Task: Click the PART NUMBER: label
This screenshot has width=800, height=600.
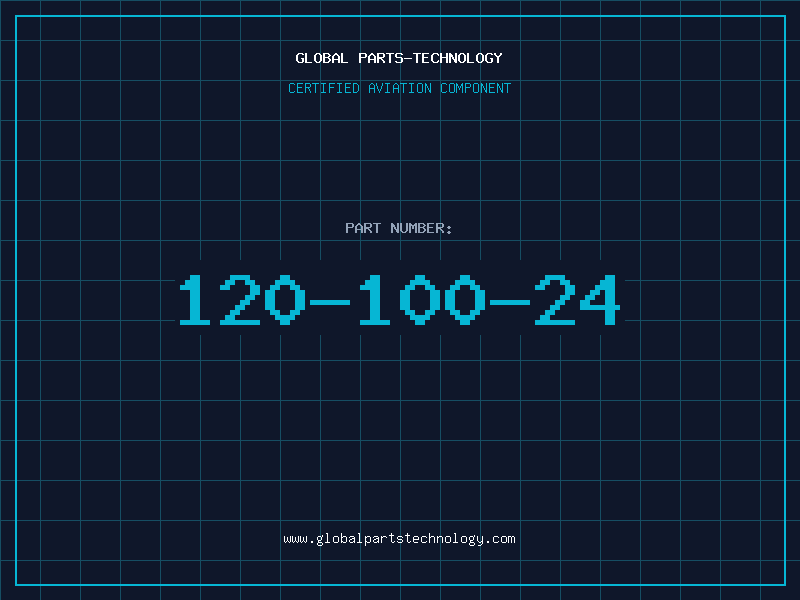Action: 399,228
